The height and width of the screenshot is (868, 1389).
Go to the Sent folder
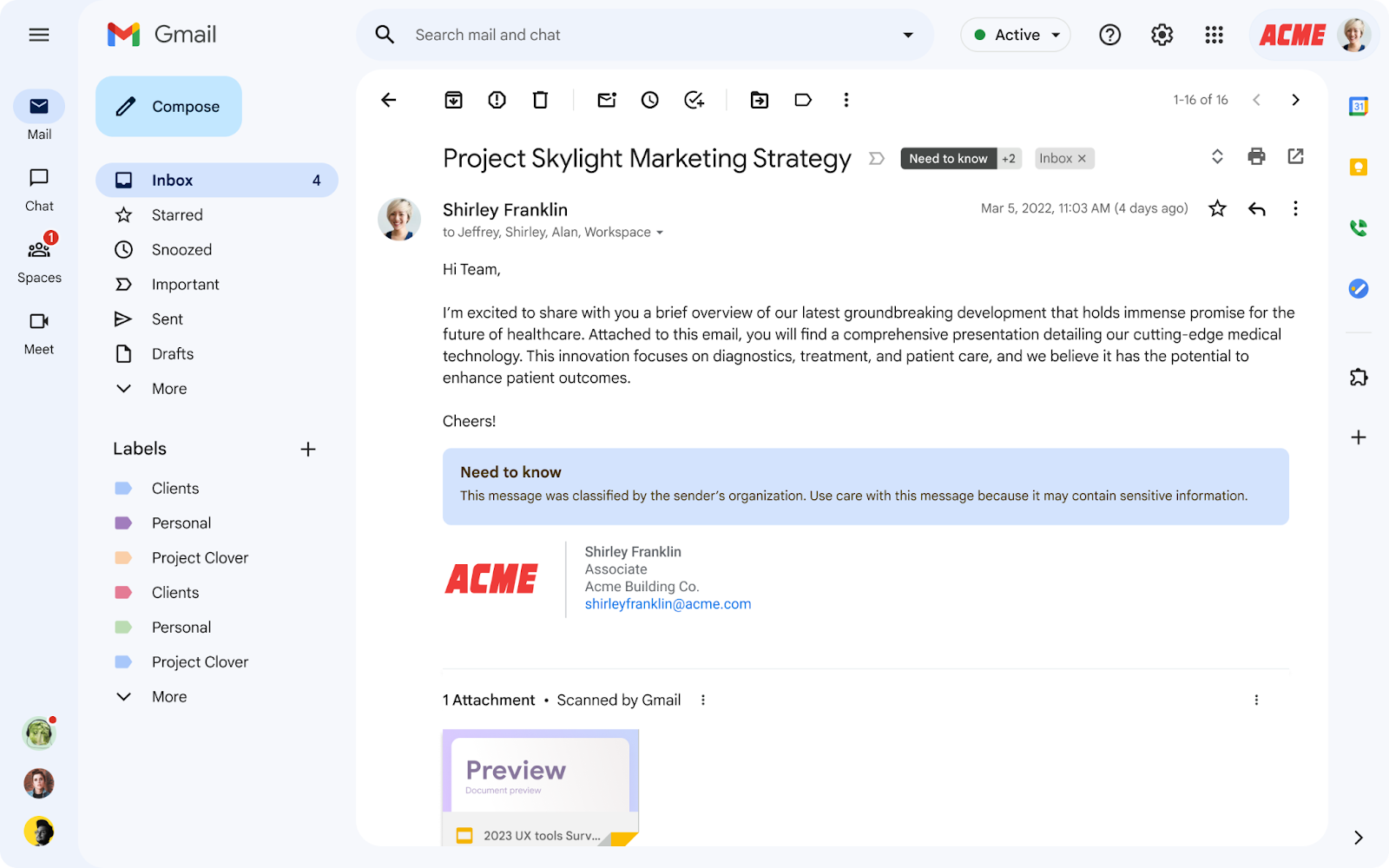click(167, 319)
